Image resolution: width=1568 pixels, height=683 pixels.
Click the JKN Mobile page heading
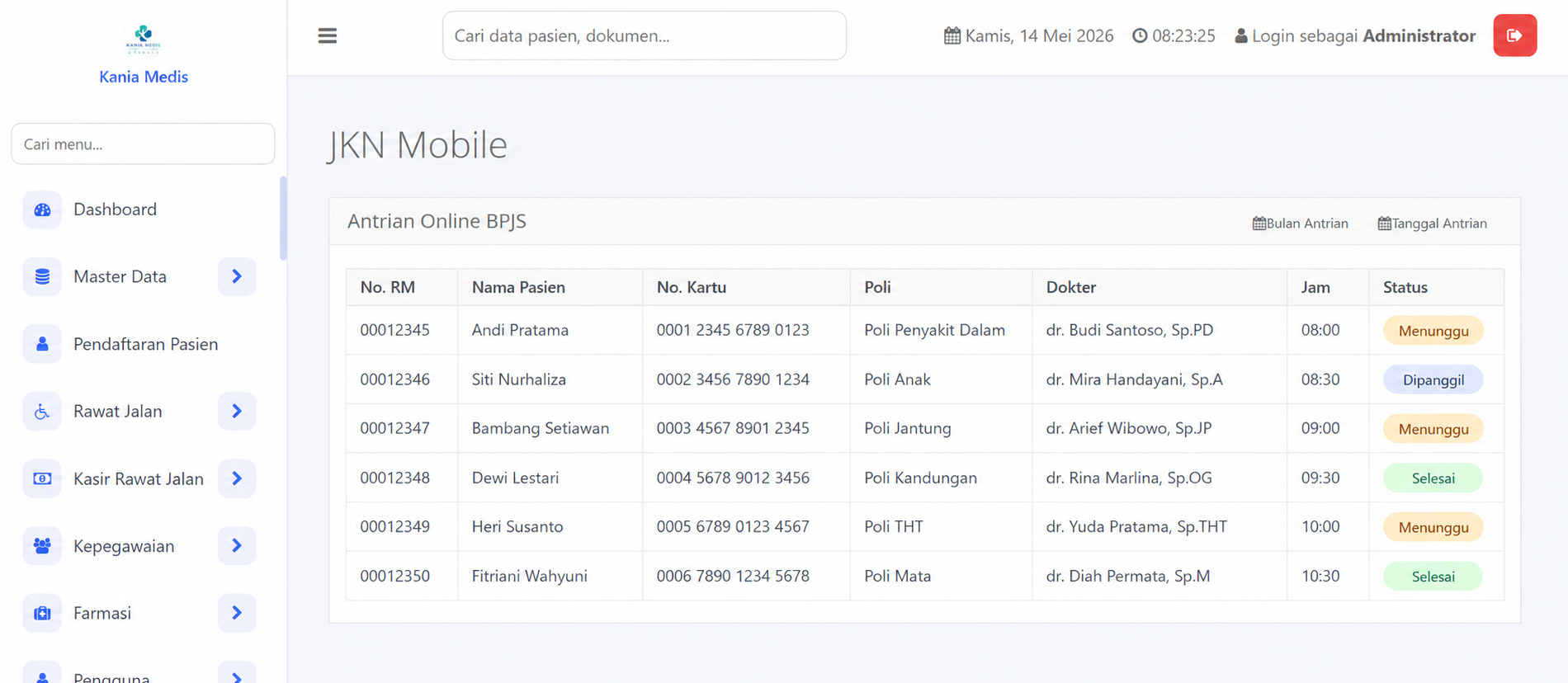click(x=418, y=145)
